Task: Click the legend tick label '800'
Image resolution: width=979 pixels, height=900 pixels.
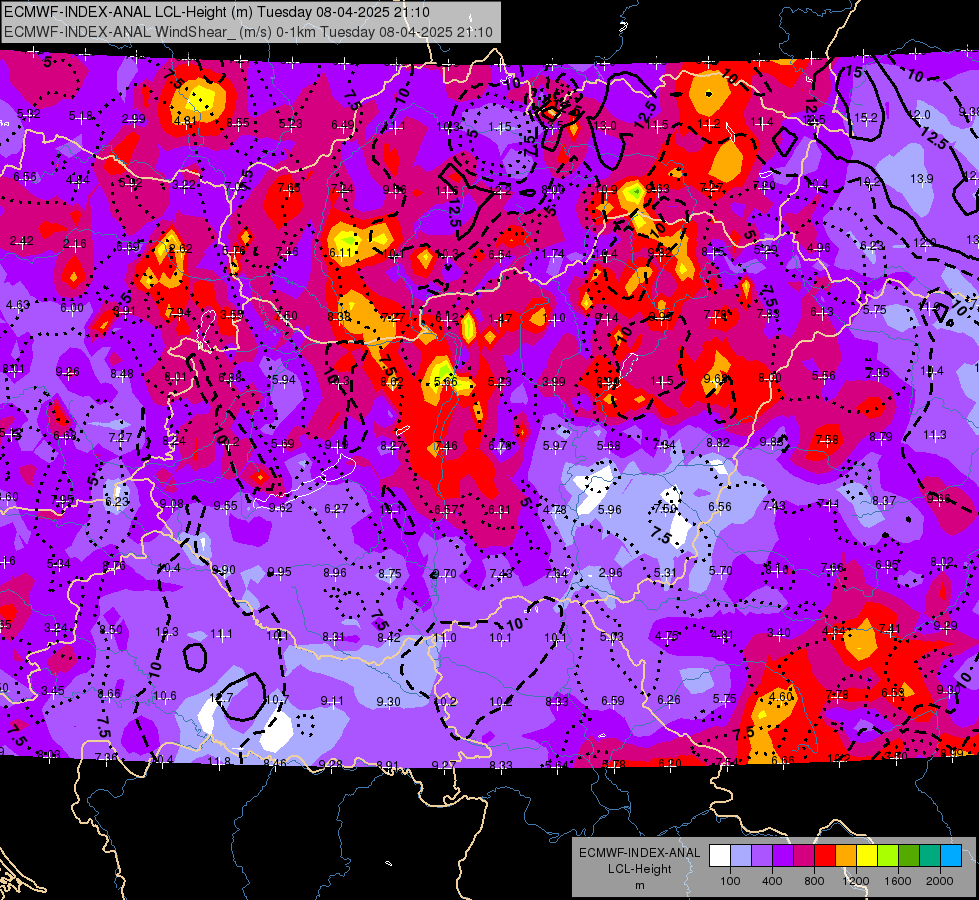Action: tap(814, 881)
